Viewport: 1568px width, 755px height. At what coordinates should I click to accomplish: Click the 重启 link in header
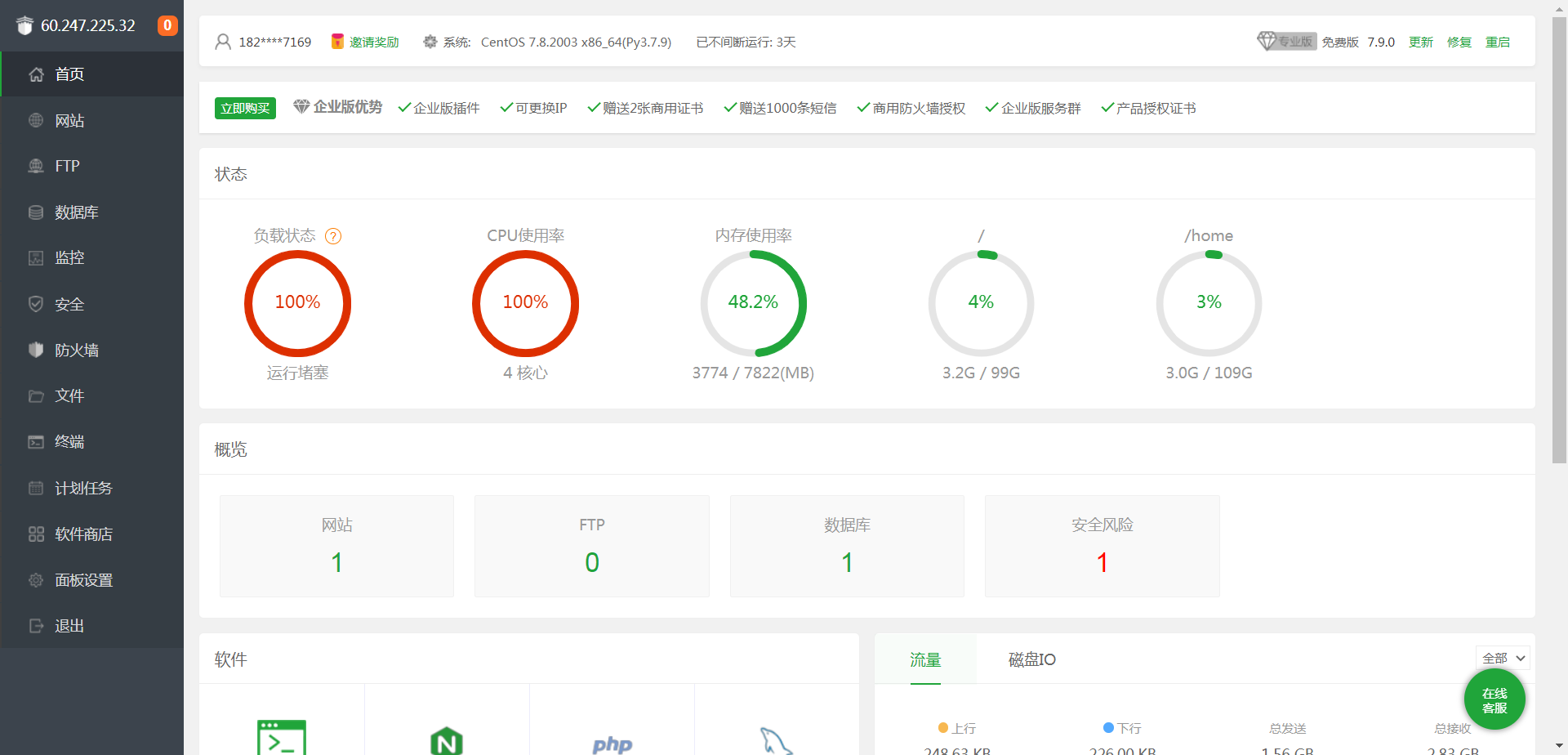(x=1497, y=42)
